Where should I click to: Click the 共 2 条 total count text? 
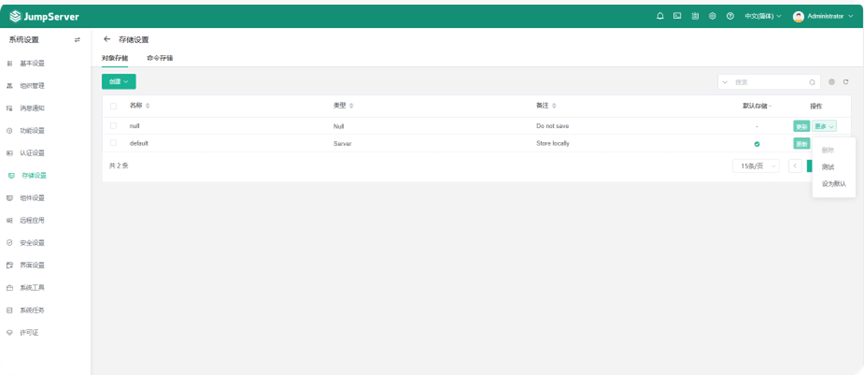tap(118, 166)
